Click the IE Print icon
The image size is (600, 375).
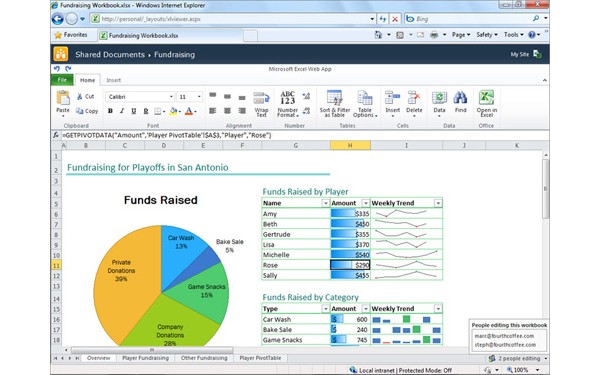pos(434,35)
